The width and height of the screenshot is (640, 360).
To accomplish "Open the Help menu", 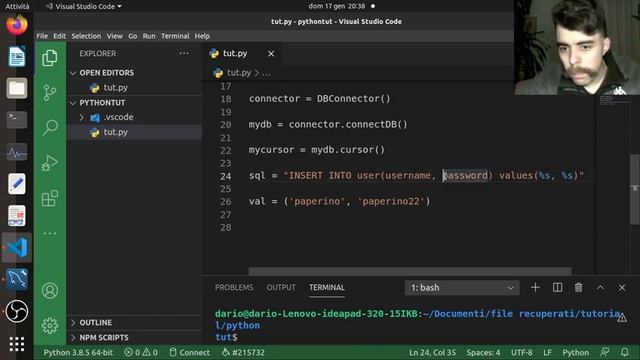I will [x=202, y=36].
